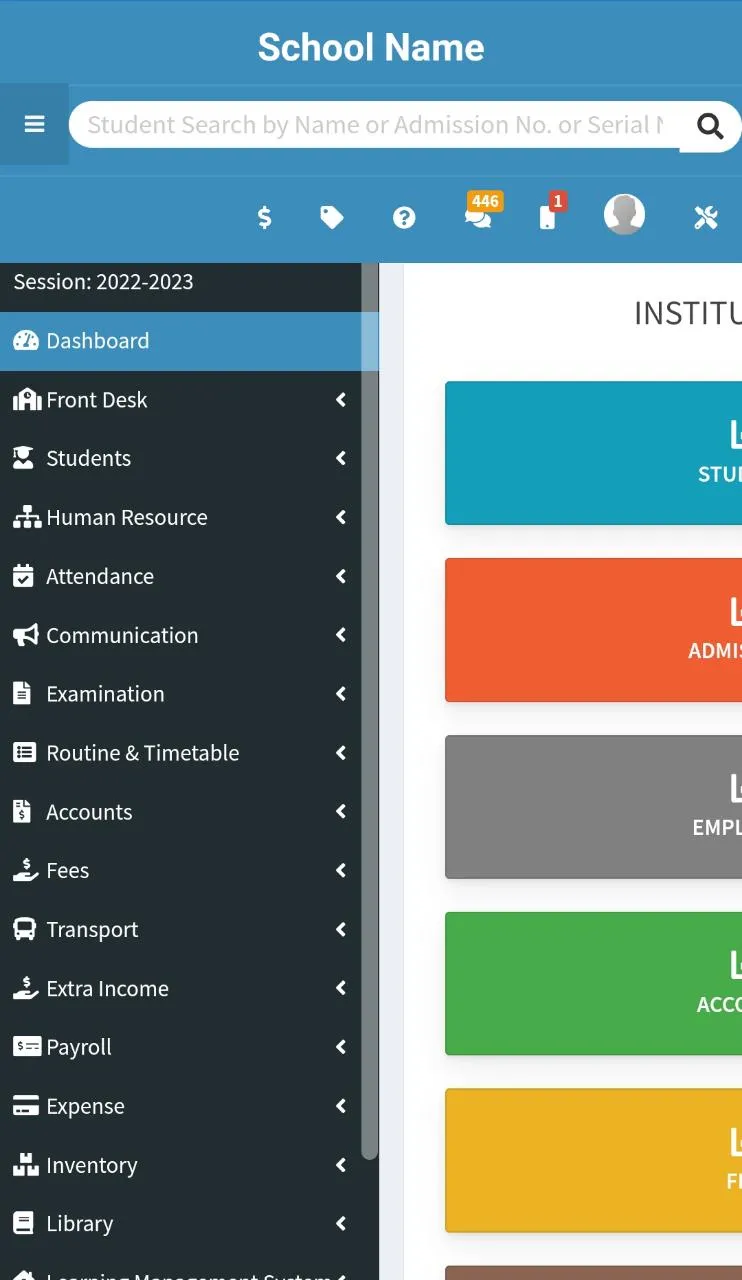Click the Fees hand-dollar icon

tap(25, 870)
